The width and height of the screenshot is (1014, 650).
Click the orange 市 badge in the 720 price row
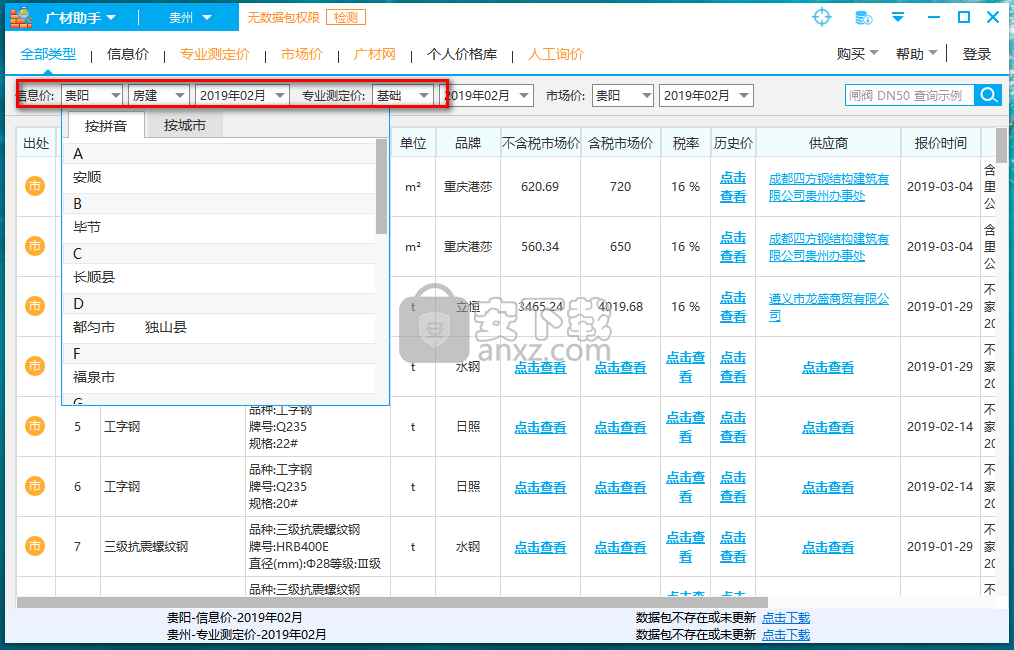click(x=35, y=186)
